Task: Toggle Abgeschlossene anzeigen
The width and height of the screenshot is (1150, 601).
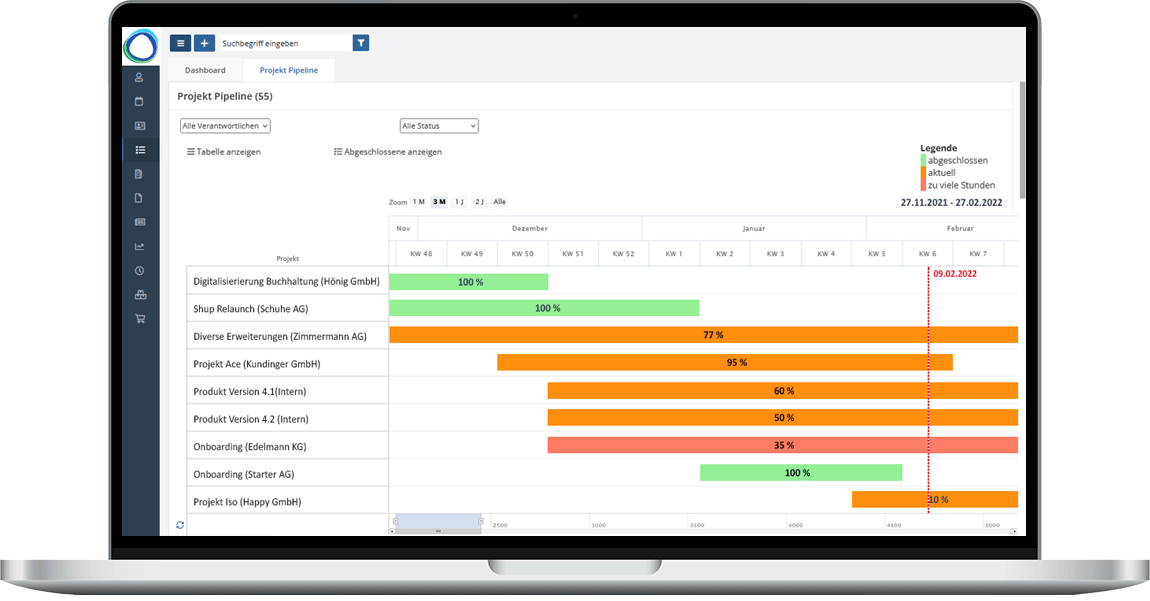Action: (388, 152)
